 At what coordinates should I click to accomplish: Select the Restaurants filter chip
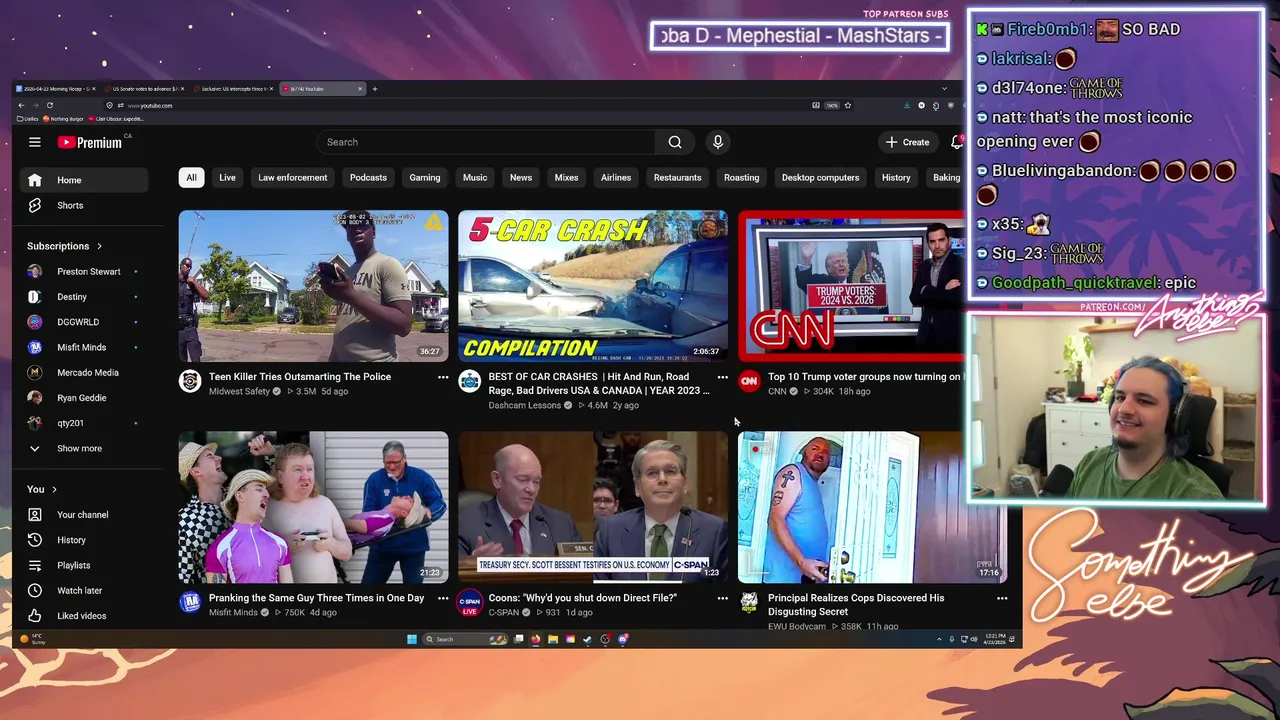pyautogui.click(x=678, y=177)
